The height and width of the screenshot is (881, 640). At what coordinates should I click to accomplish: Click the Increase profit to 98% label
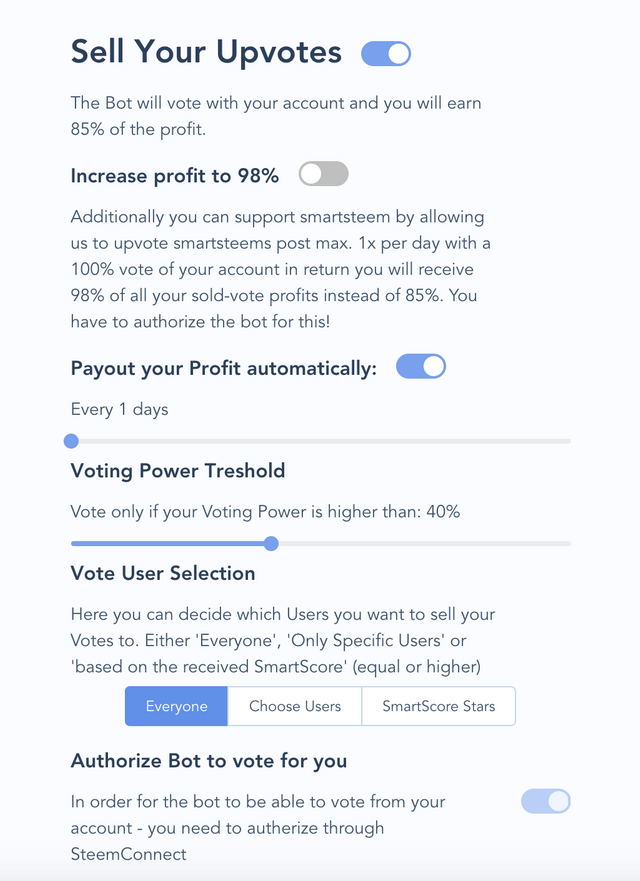click(x=175, y=176)
